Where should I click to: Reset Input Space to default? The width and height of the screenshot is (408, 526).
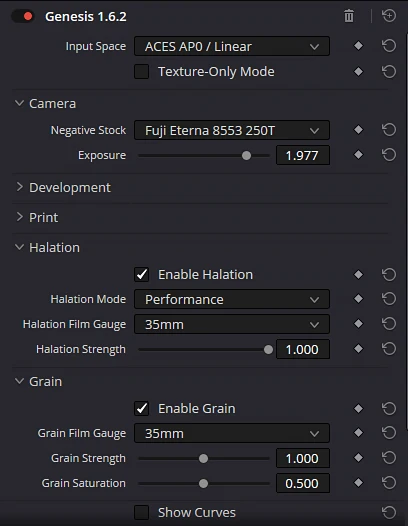(389, 46)
